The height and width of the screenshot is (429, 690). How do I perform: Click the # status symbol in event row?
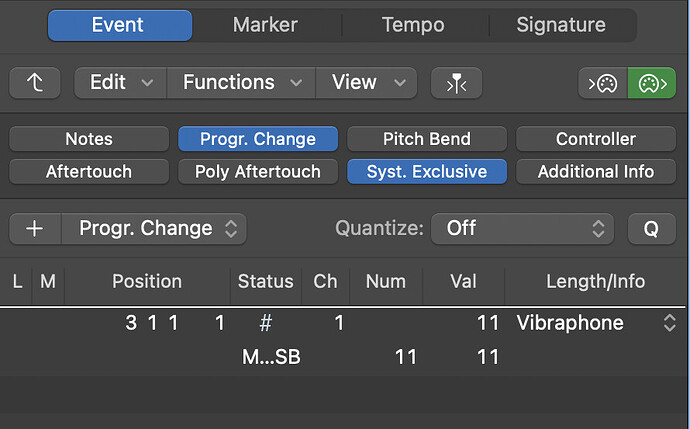tap(265, 323)
